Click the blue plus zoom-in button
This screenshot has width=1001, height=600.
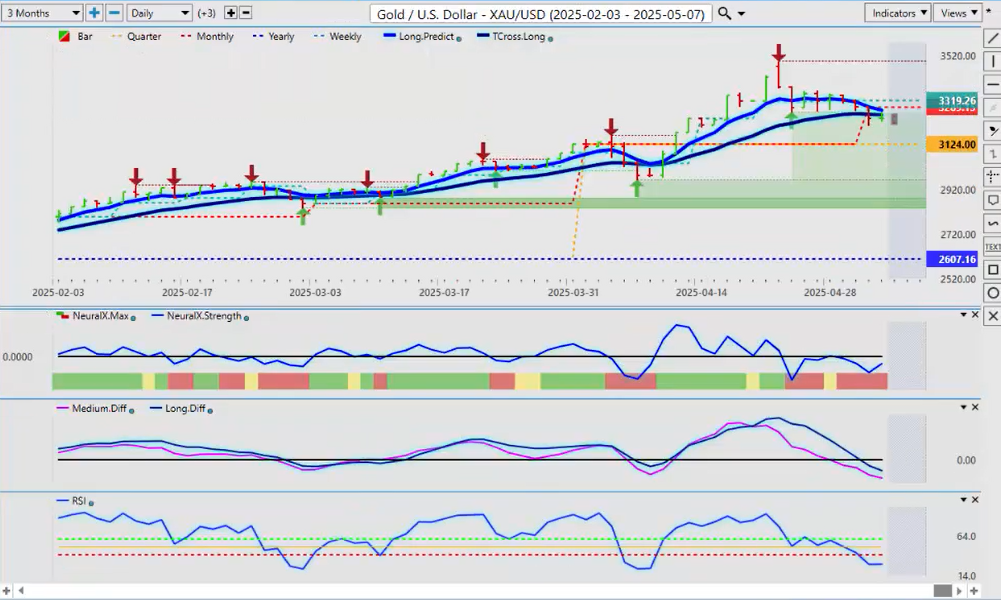(94, 13)
